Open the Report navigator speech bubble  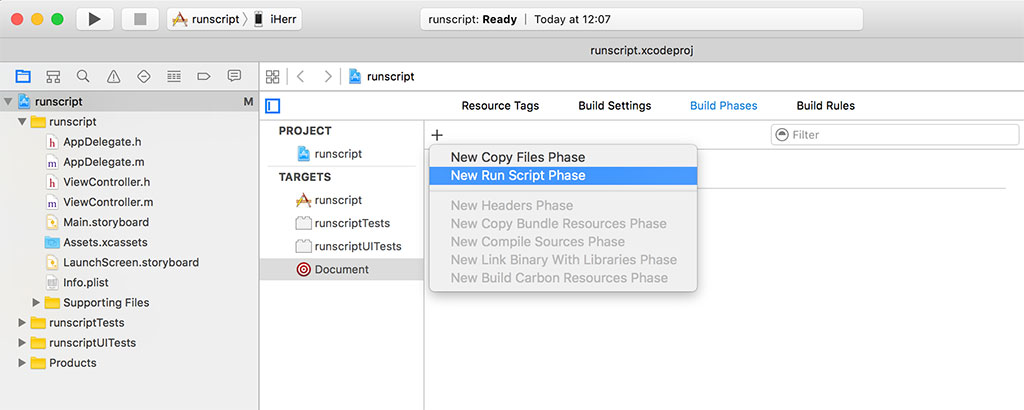(234, 76)
